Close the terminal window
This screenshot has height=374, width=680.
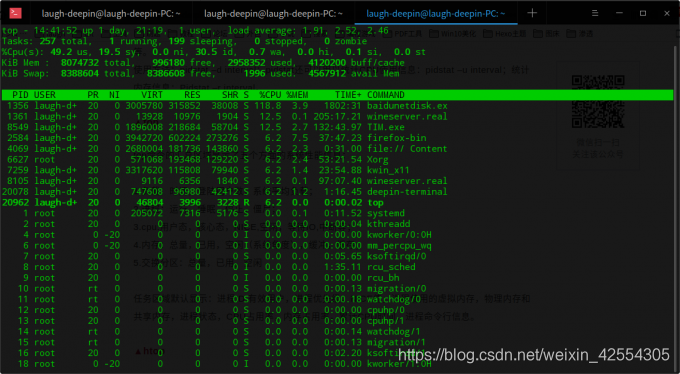pyautogui.click(x=667, y=13)
